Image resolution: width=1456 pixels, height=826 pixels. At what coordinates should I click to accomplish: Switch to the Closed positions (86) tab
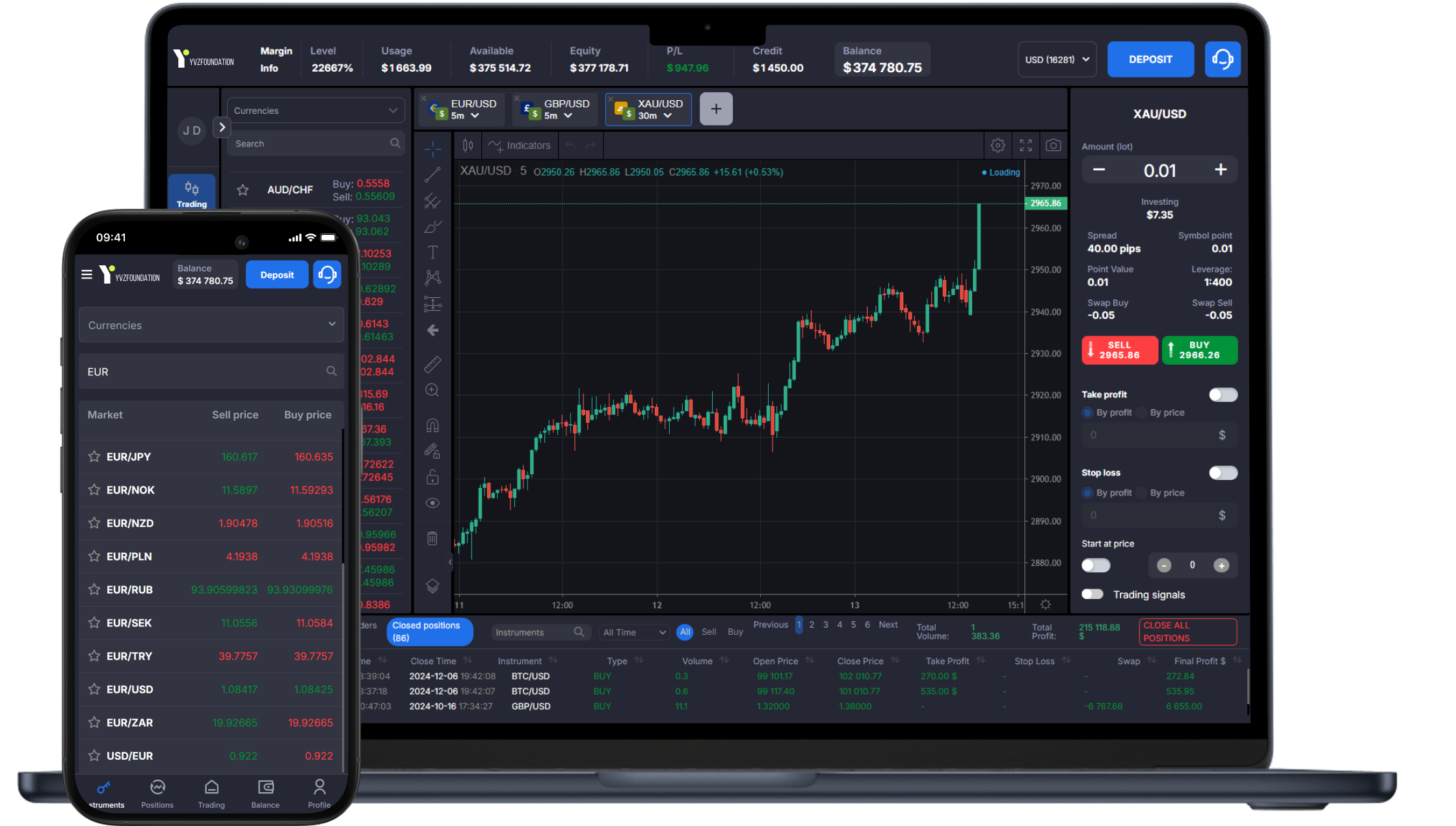click(429, 632)
